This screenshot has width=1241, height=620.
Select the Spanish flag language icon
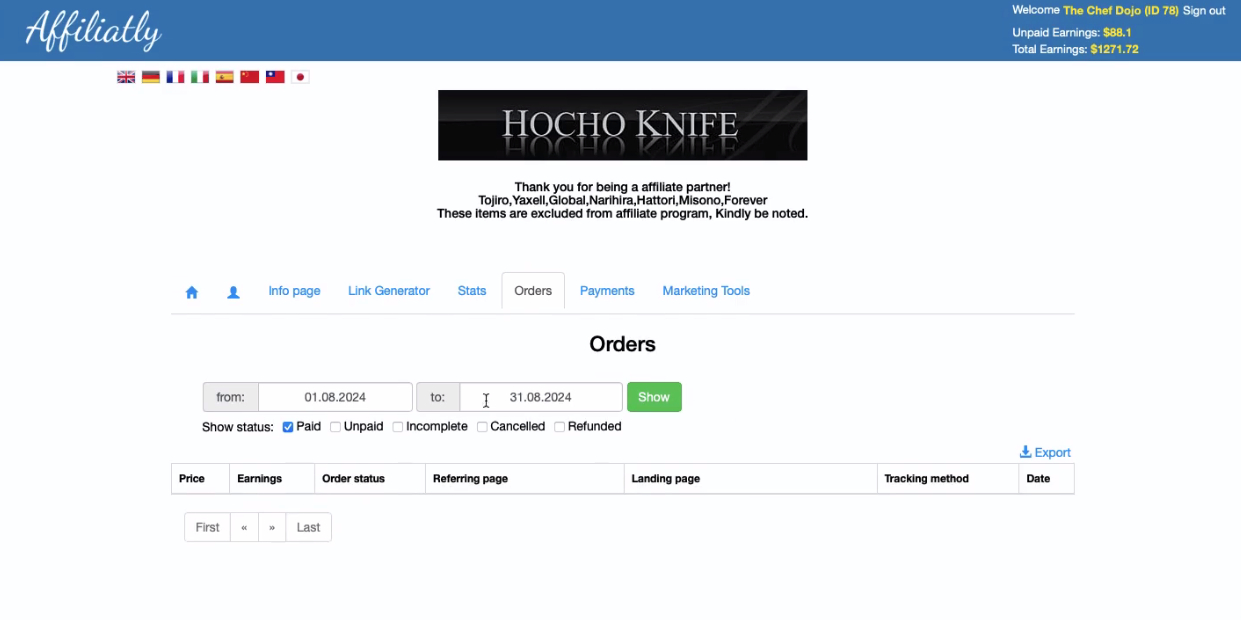click(x=225, y=77)
